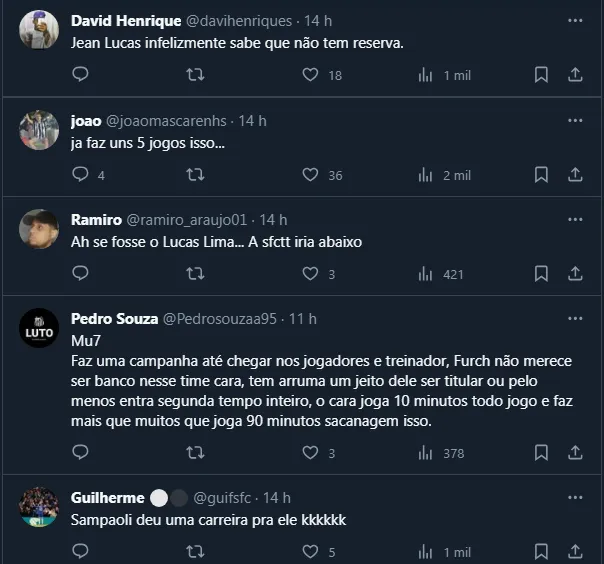Share joao's tweet
This screenshot has height=564, width=604.
click(575, 175)
